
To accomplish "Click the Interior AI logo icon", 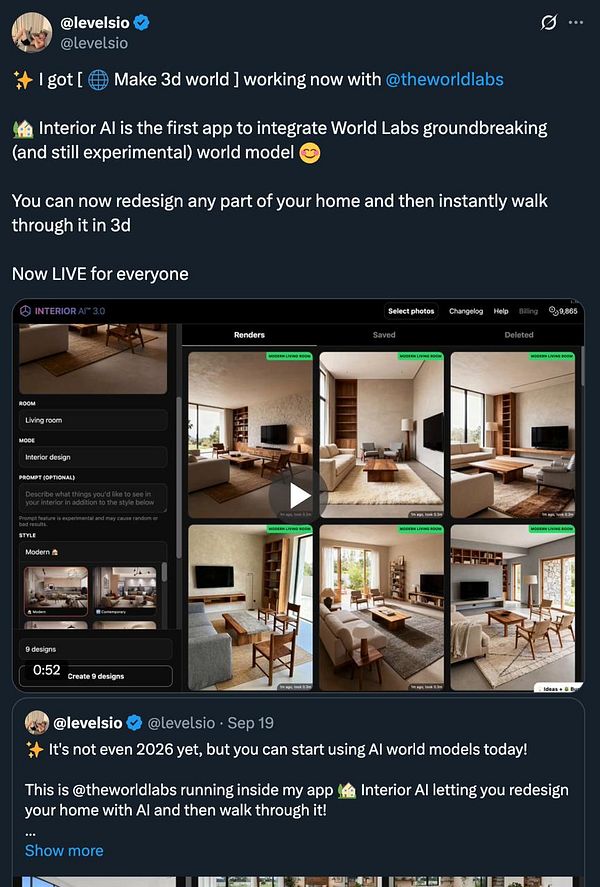I will pos(26,311).
